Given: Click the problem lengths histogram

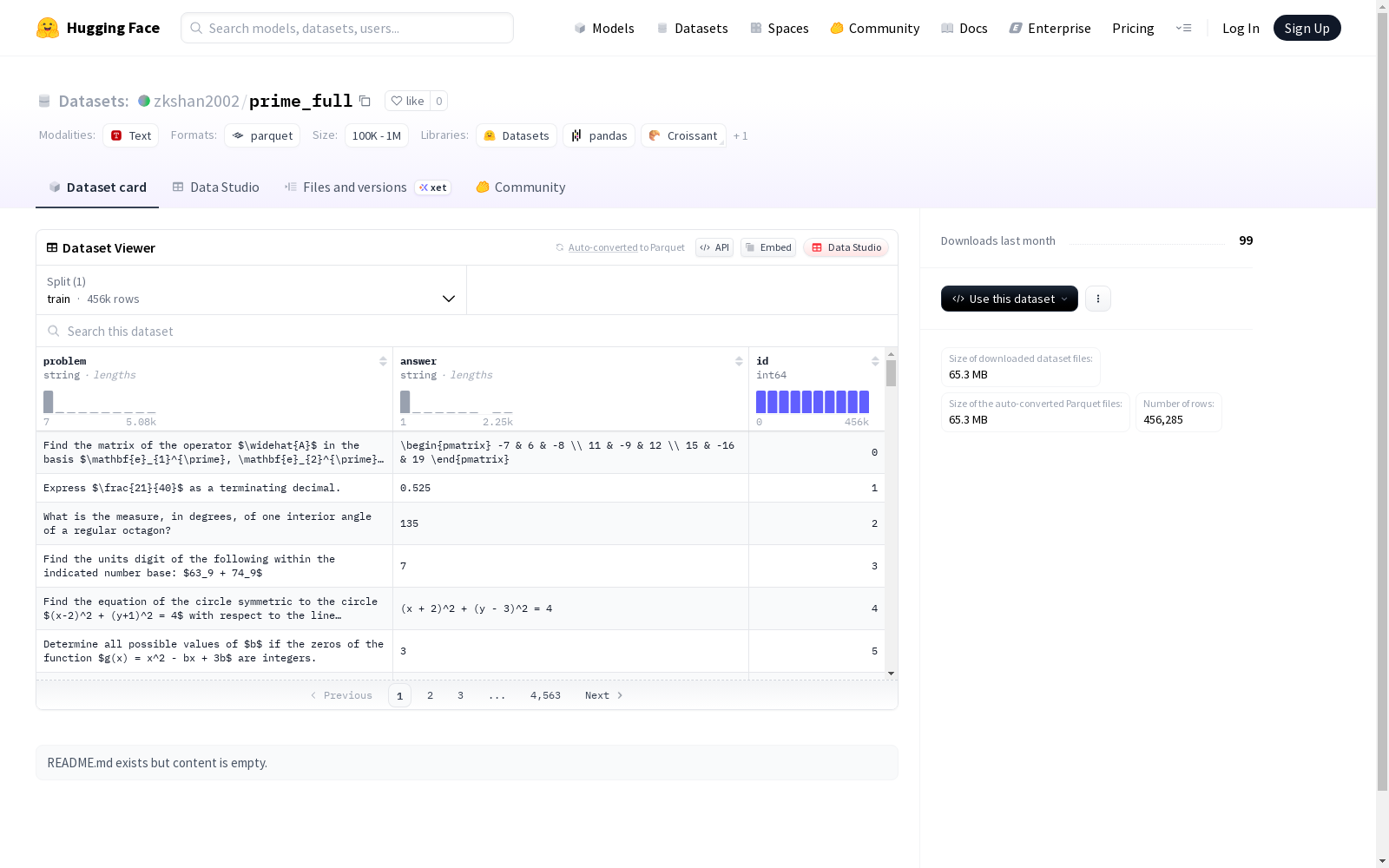Looking at the screenshot, I should (100, 402).
